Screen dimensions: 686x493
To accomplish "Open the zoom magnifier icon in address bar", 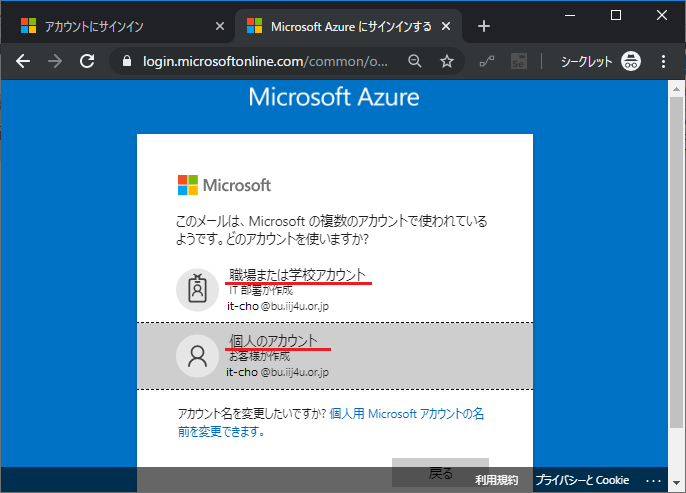I will point(415,61).
